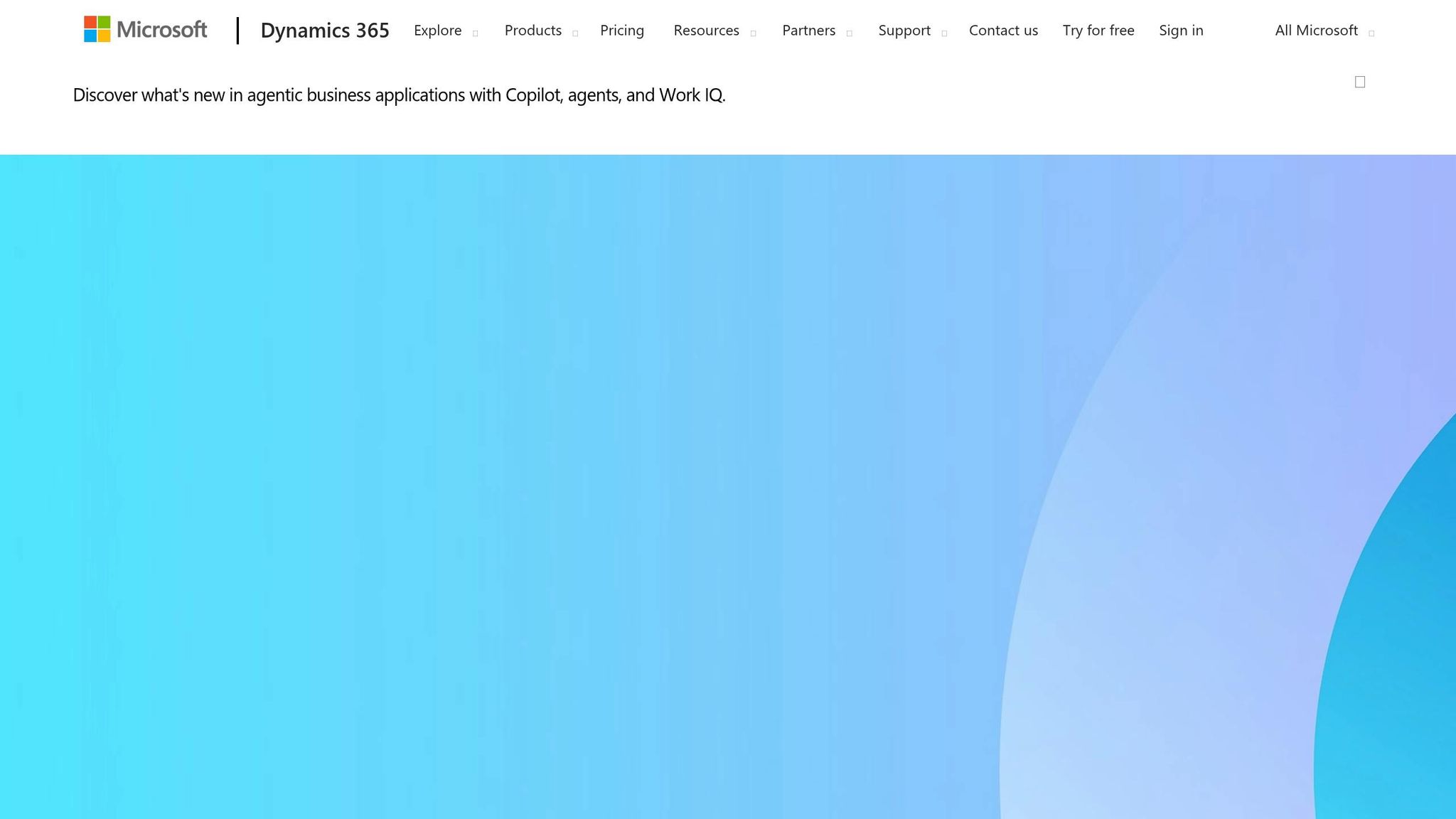Click the small square after Support
The height and width of the screenshot is (819, 1456).
944,33
